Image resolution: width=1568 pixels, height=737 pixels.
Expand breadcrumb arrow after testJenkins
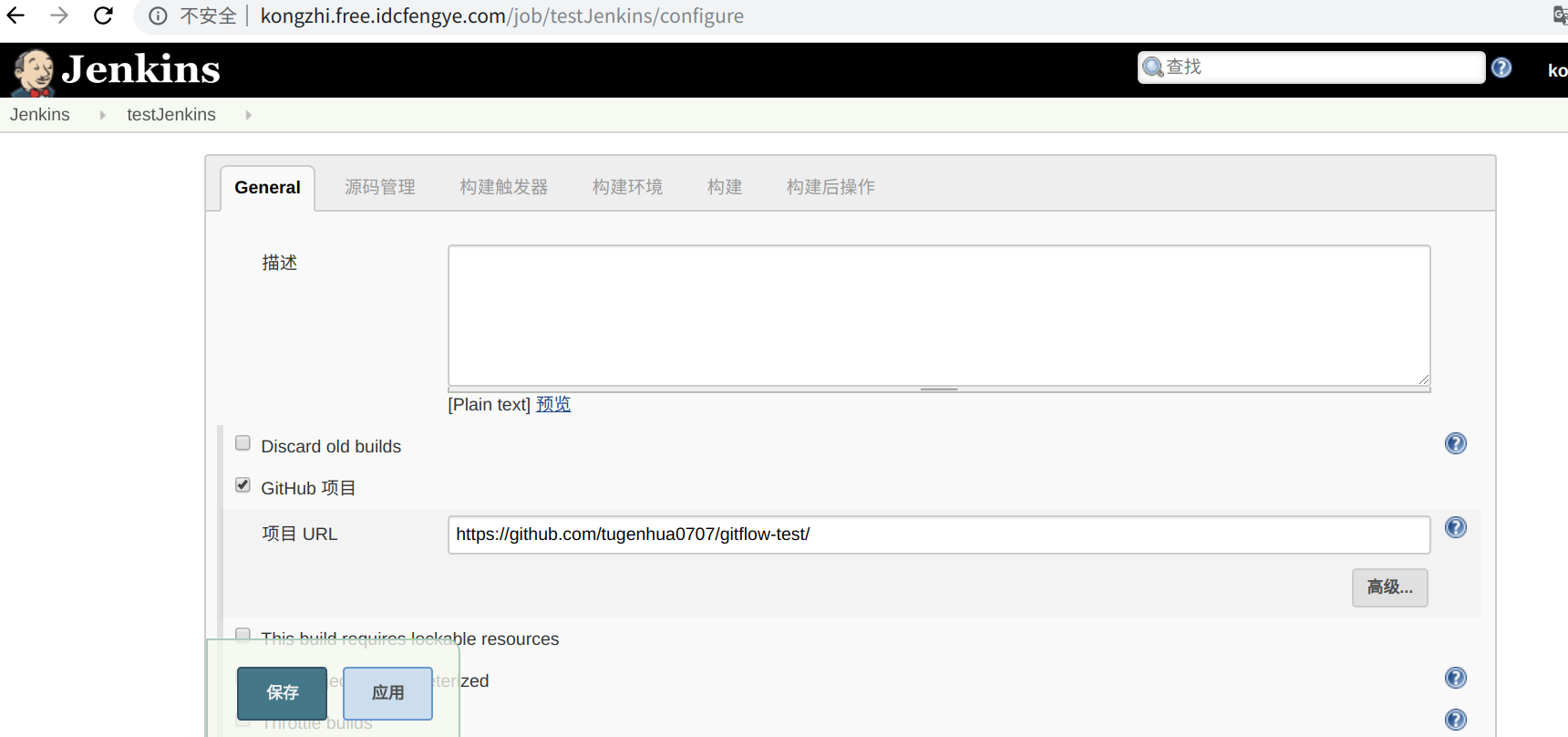point(248,115)
